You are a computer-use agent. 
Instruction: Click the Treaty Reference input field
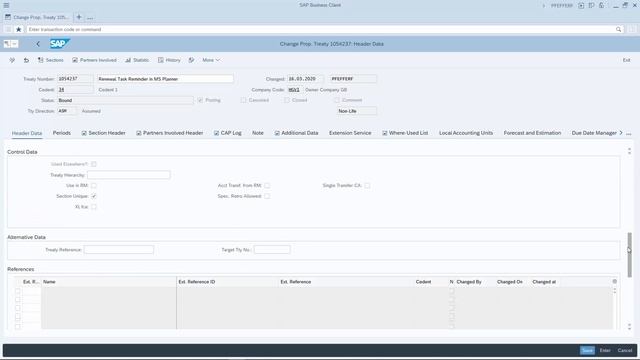pos(119,249)
